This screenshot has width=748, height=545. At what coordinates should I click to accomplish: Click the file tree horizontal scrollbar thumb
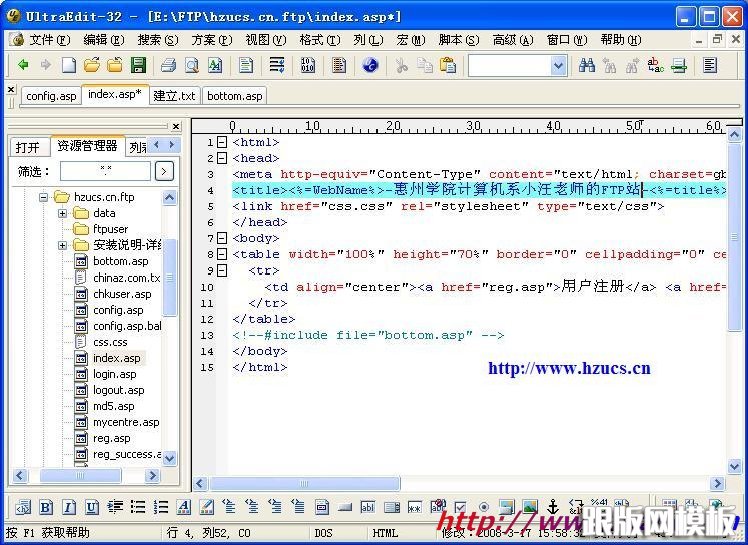(x=80, y=476)
